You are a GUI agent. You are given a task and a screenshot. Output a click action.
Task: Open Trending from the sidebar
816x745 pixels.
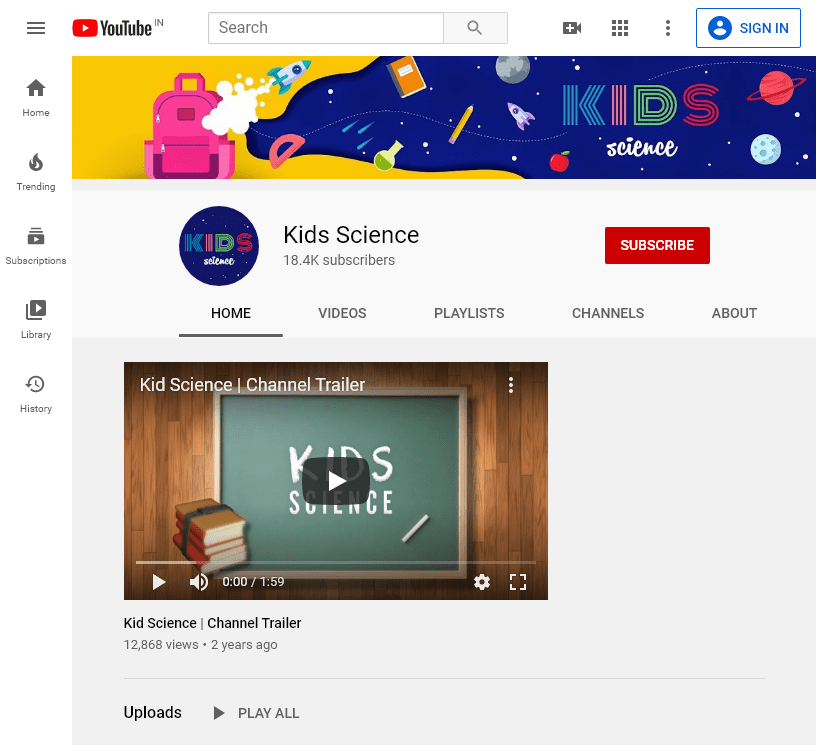(x=36, y=172)
